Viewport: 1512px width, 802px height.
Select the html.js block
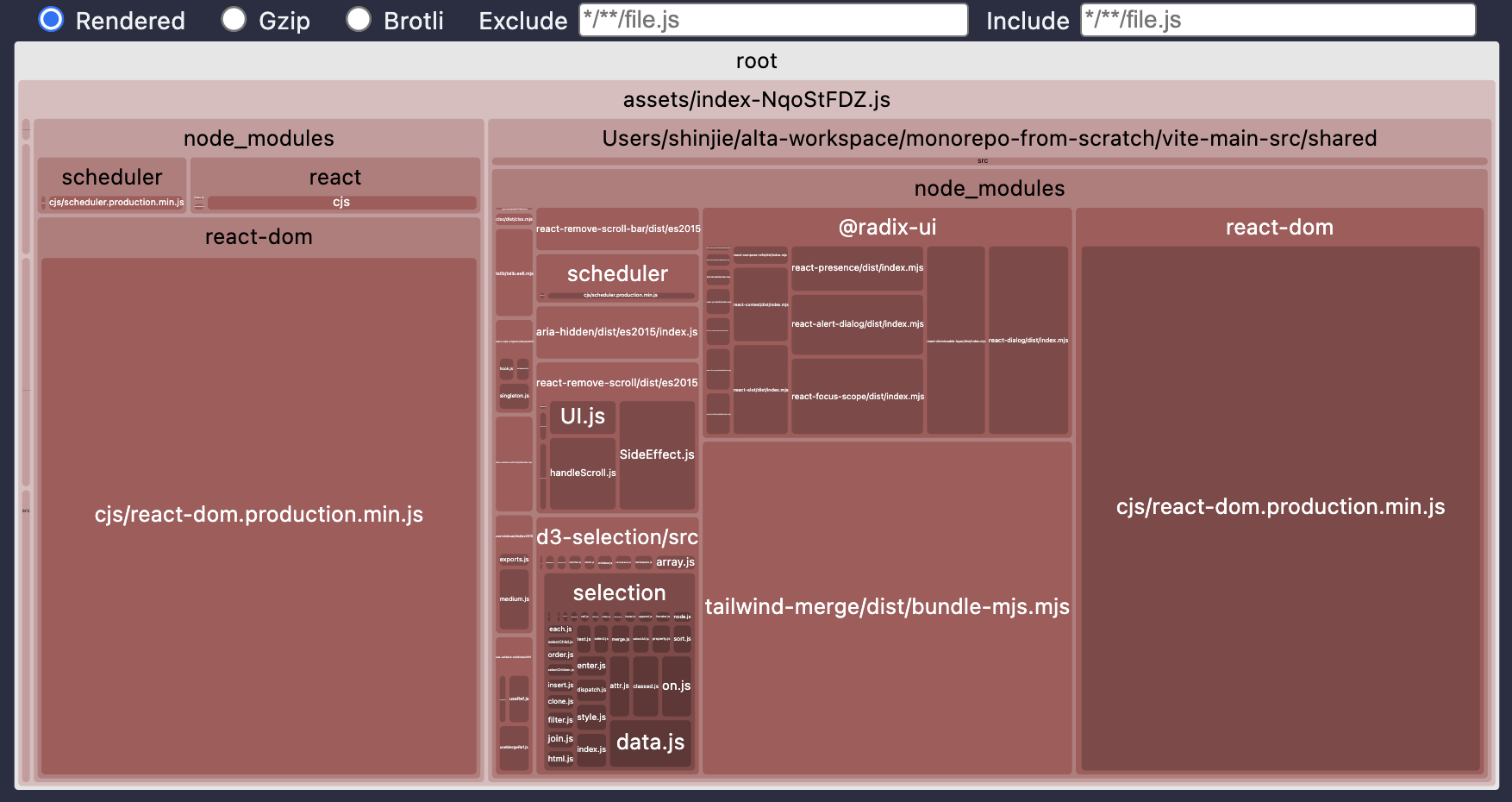coord(560,759)
